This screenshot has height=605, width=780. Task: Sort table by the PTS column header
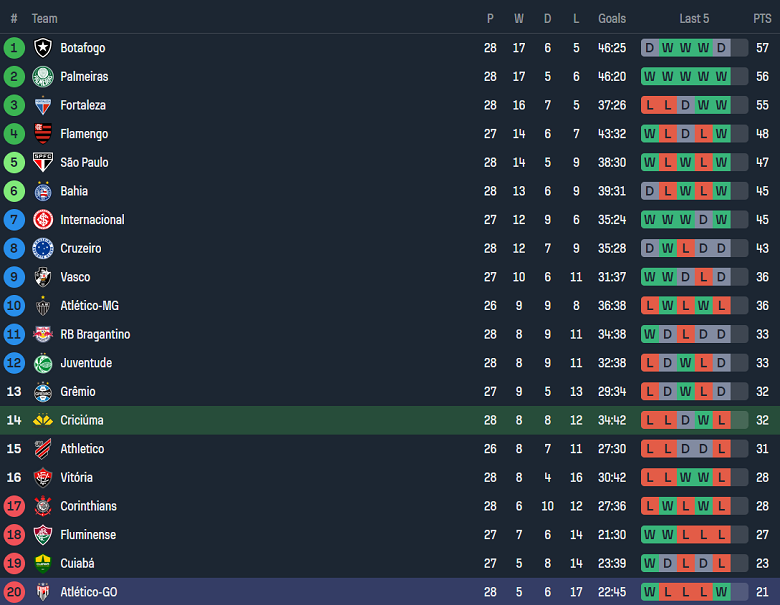point(762,19)
